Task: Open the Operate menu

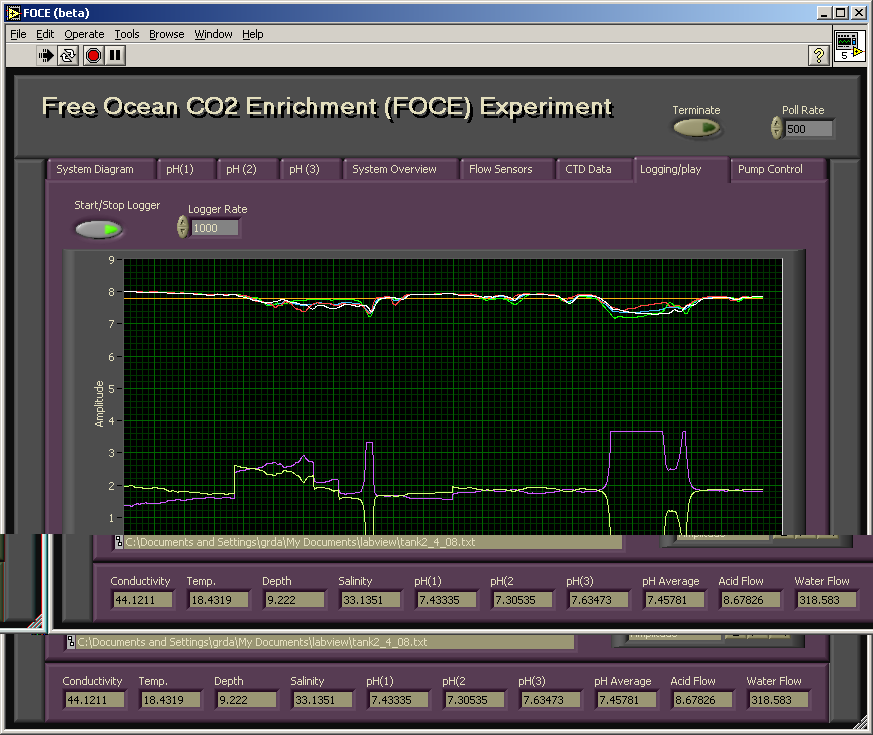Action: point(84,34)
